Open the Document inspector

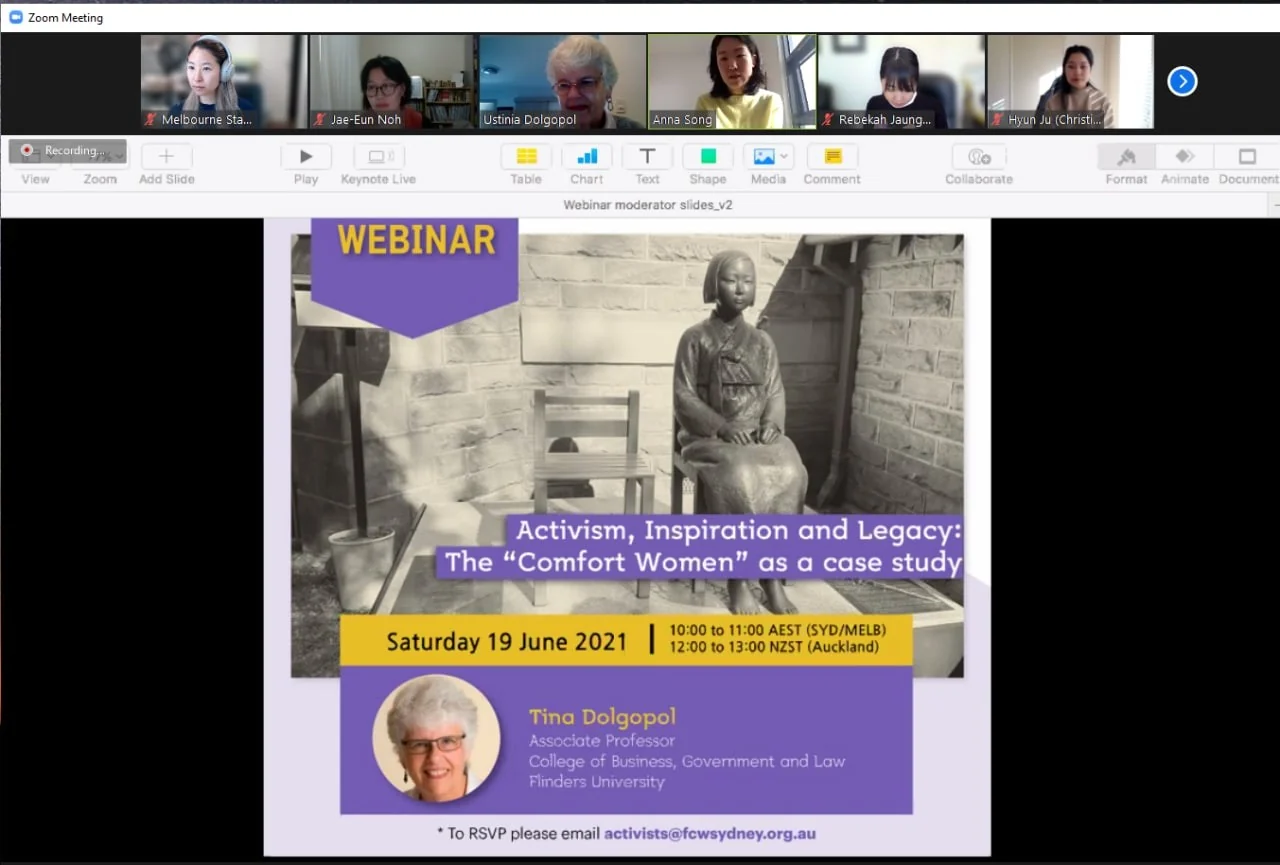click(1247, 156)
